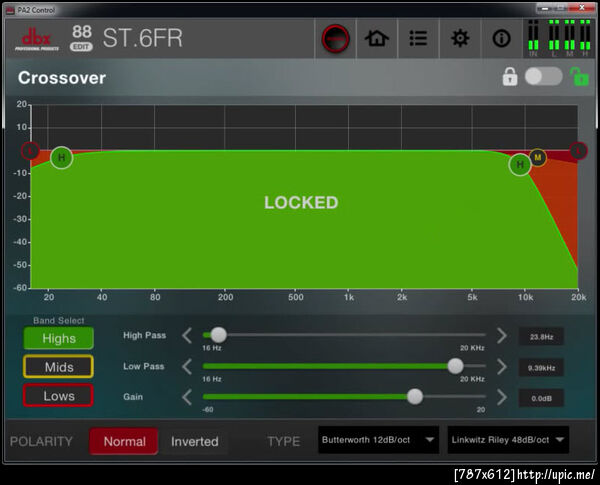The height and width of the screenshot is (485, 600).
Task: Select the yellow M node on graph
Action: pyautogui.click(x=538, y=157)
